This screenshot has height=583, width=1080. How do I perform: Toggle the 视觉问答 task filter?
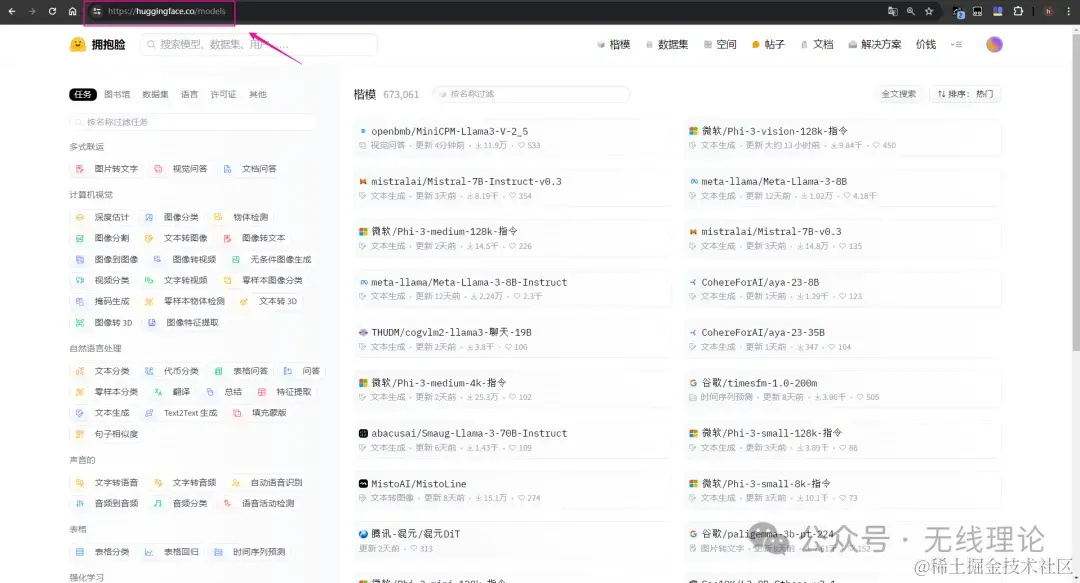(180, 169)
